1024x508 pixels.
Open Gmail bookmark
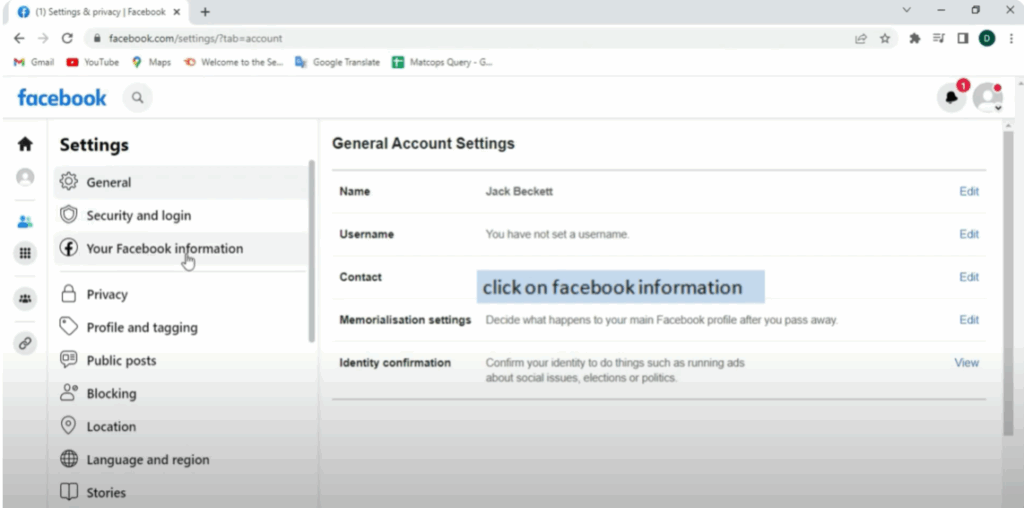pos(34,63)
